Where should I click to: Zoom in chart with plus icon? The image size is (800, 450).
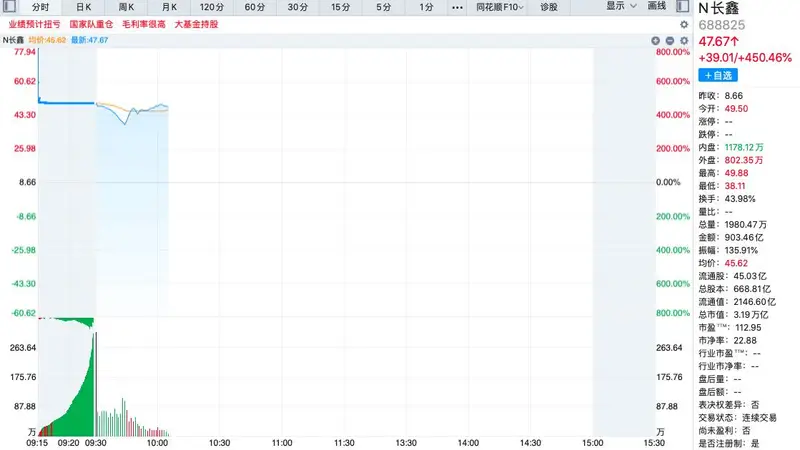click(656, 40)
